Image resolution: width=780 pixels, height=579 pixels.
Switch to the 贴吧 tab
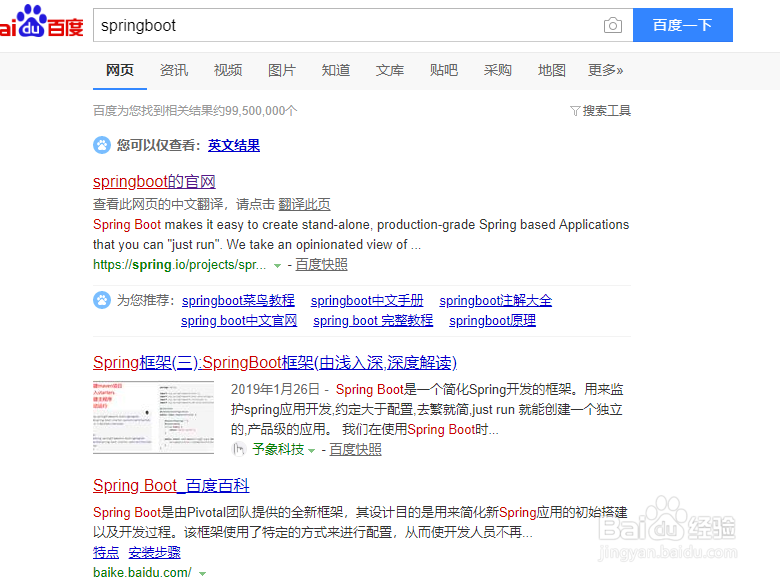pos(444,70)
